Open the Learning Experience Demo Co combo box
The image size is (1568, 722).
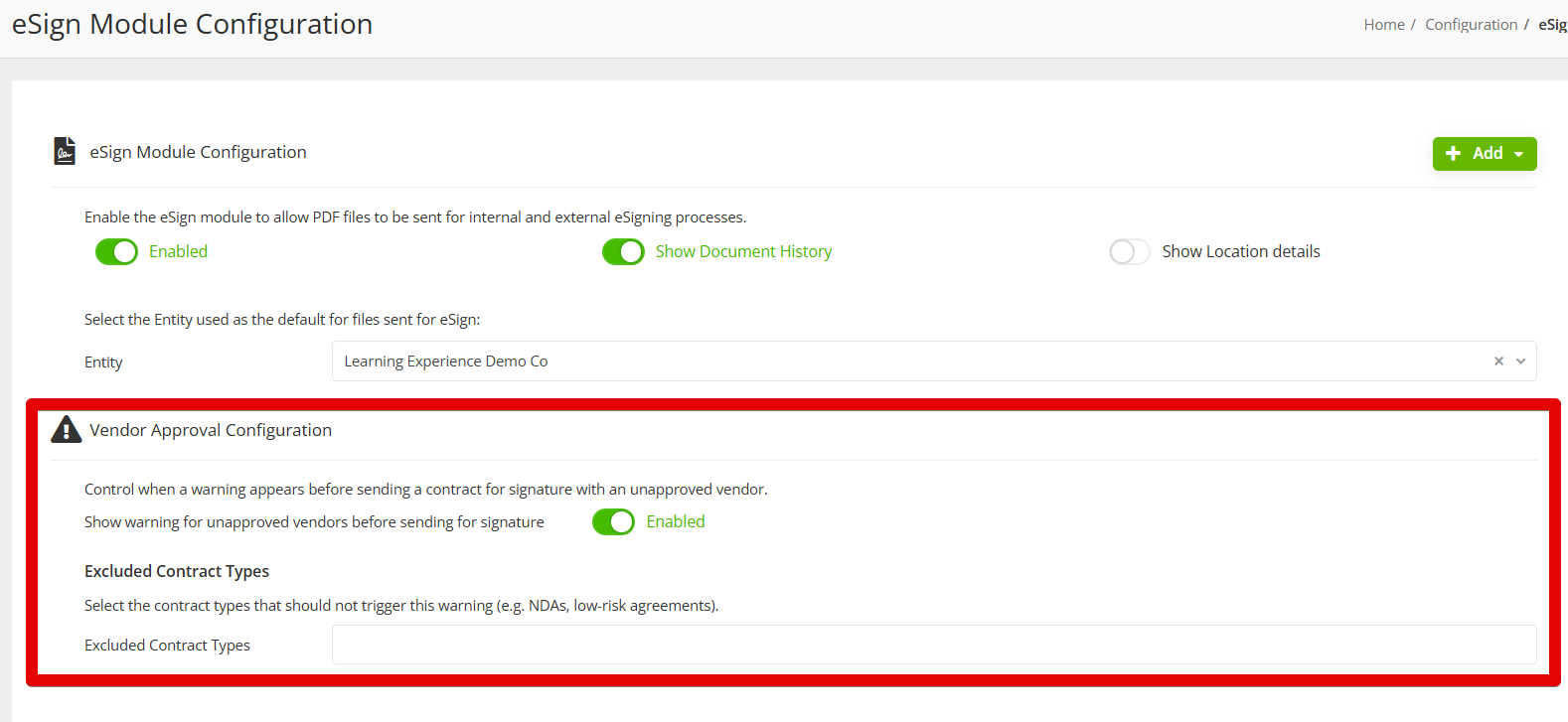pos(894,361)
